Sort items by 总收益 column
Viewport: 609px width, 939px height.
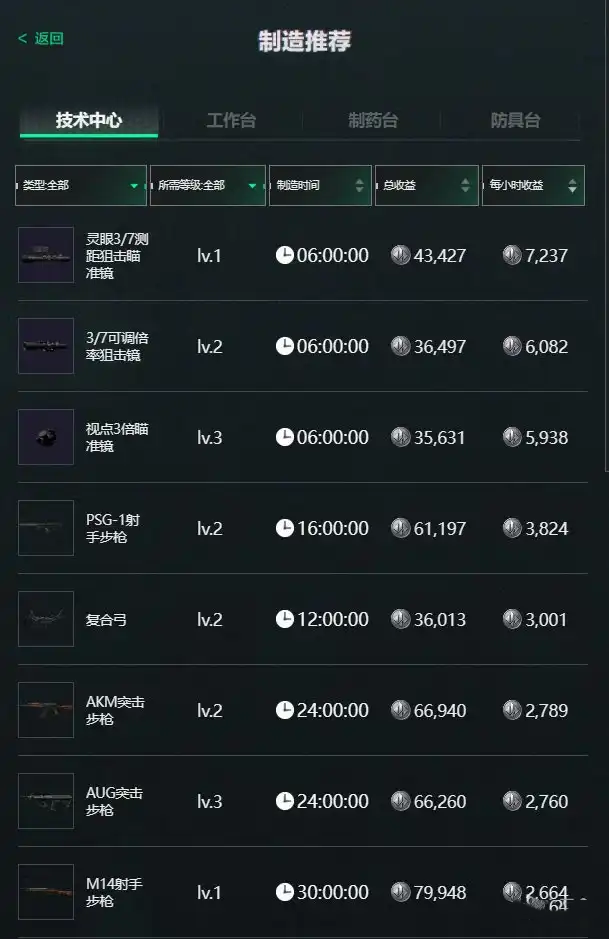[x=426, y=185]
